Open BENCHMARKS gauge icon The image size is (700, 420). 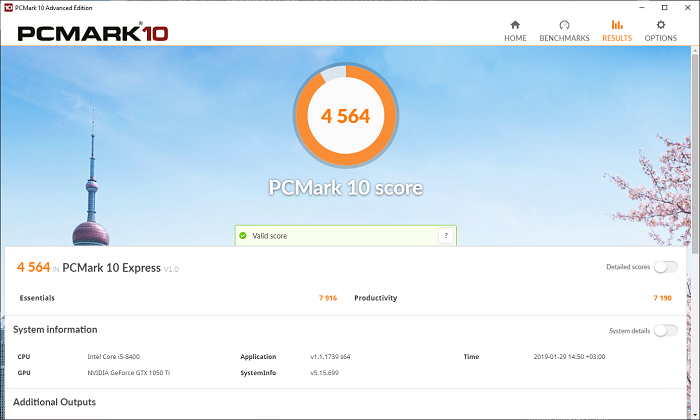564,25
